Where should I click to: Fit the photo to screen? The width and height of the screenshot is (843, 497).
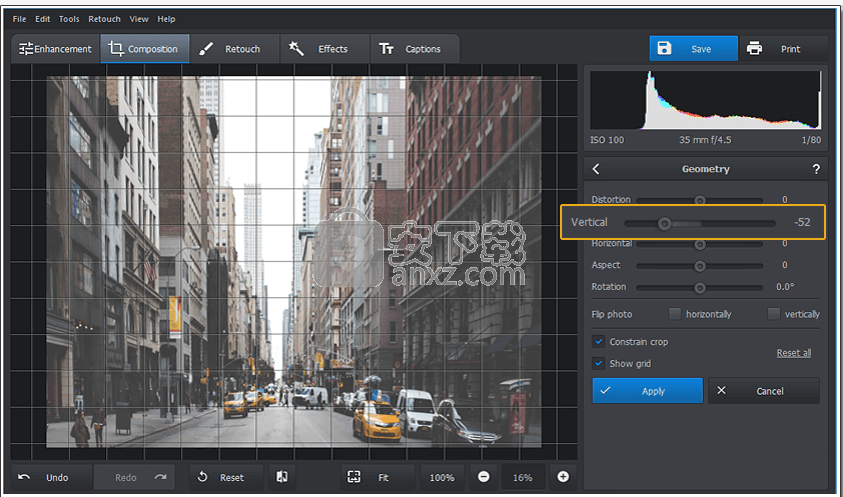click(378, 477)
